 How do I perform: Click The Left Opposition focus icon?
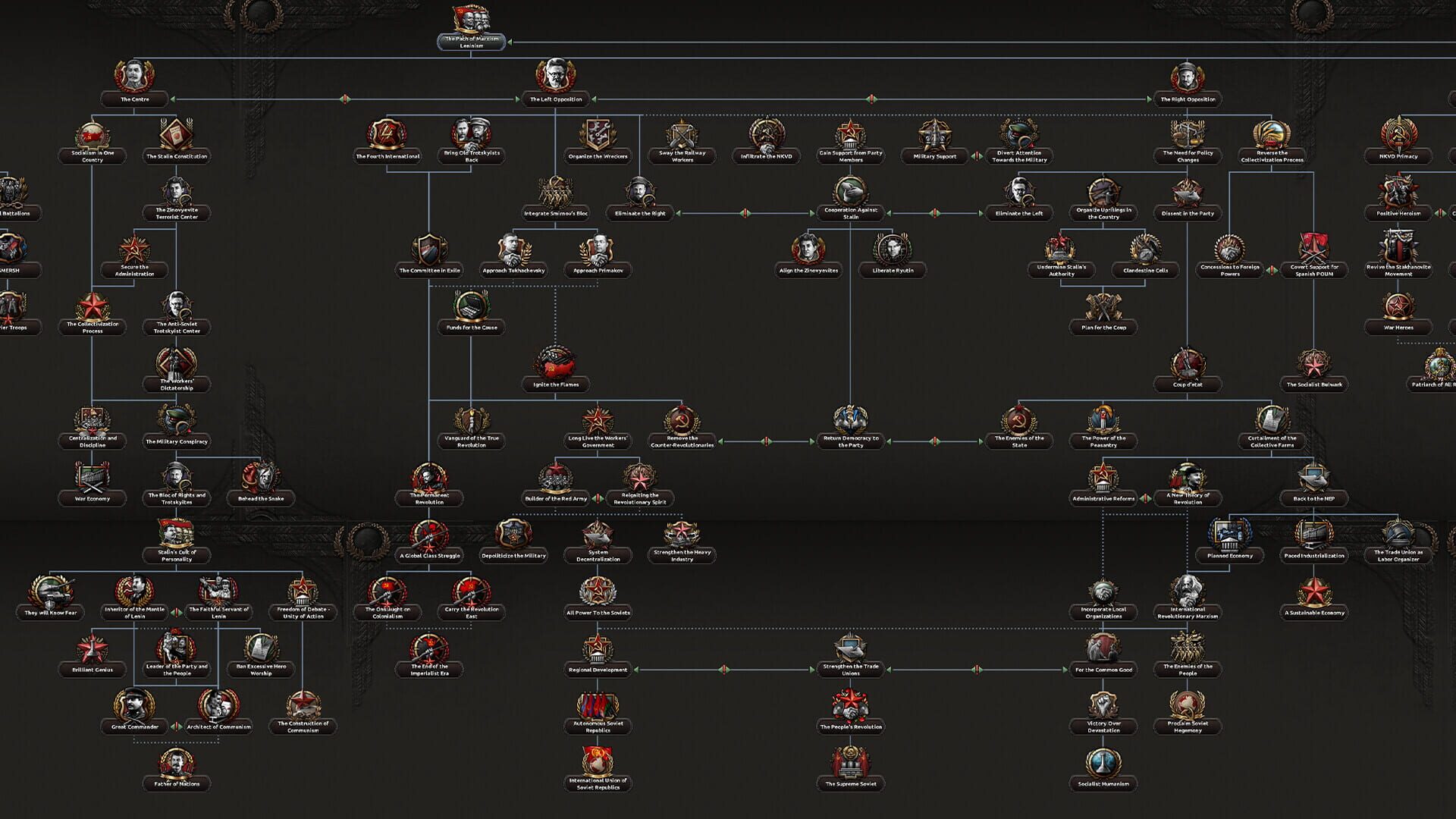[x=556, y=77]
